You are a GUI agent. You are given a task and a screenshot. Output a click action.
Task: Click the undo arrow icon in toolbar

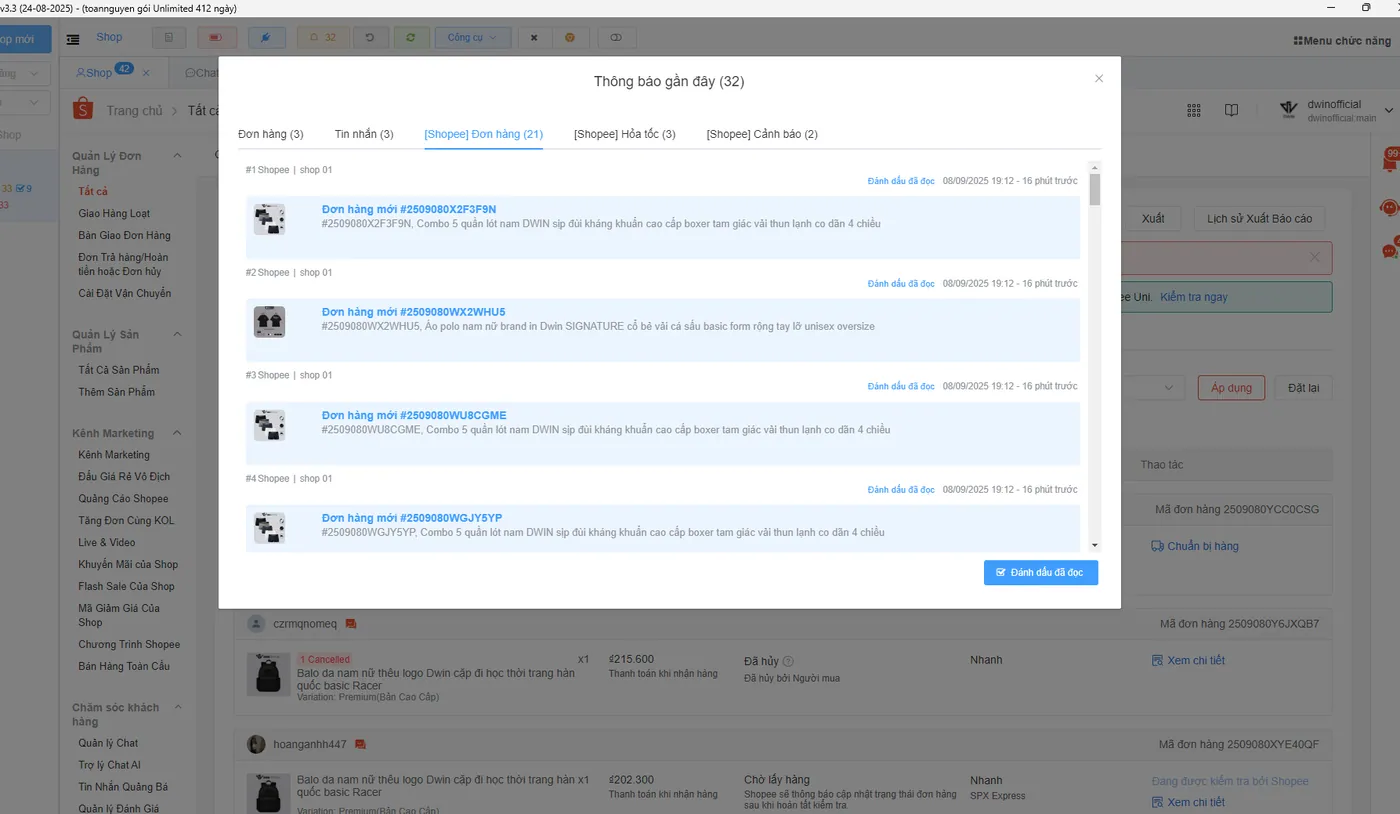pos(371,37)
